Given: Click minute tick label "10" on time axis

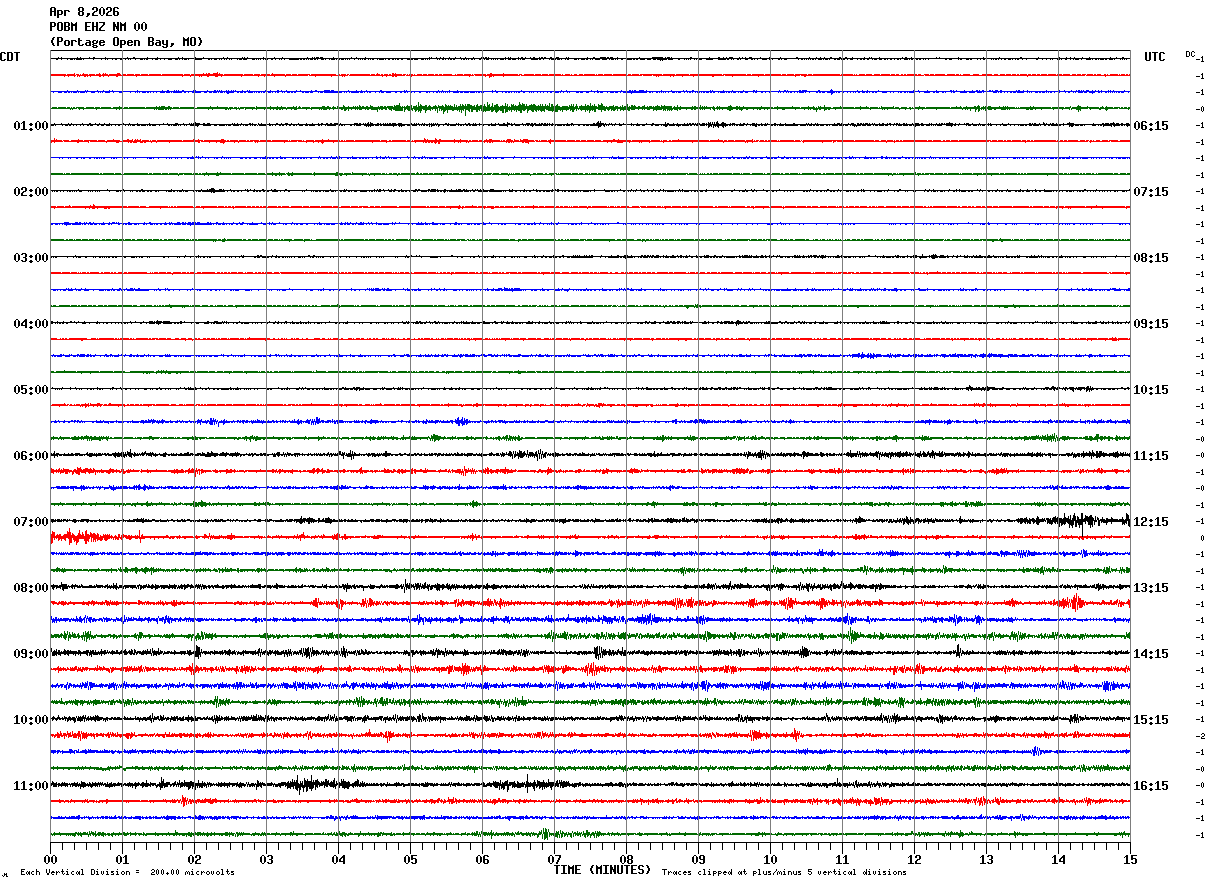Looking at the screenshot, I should (x=770, y=859).
